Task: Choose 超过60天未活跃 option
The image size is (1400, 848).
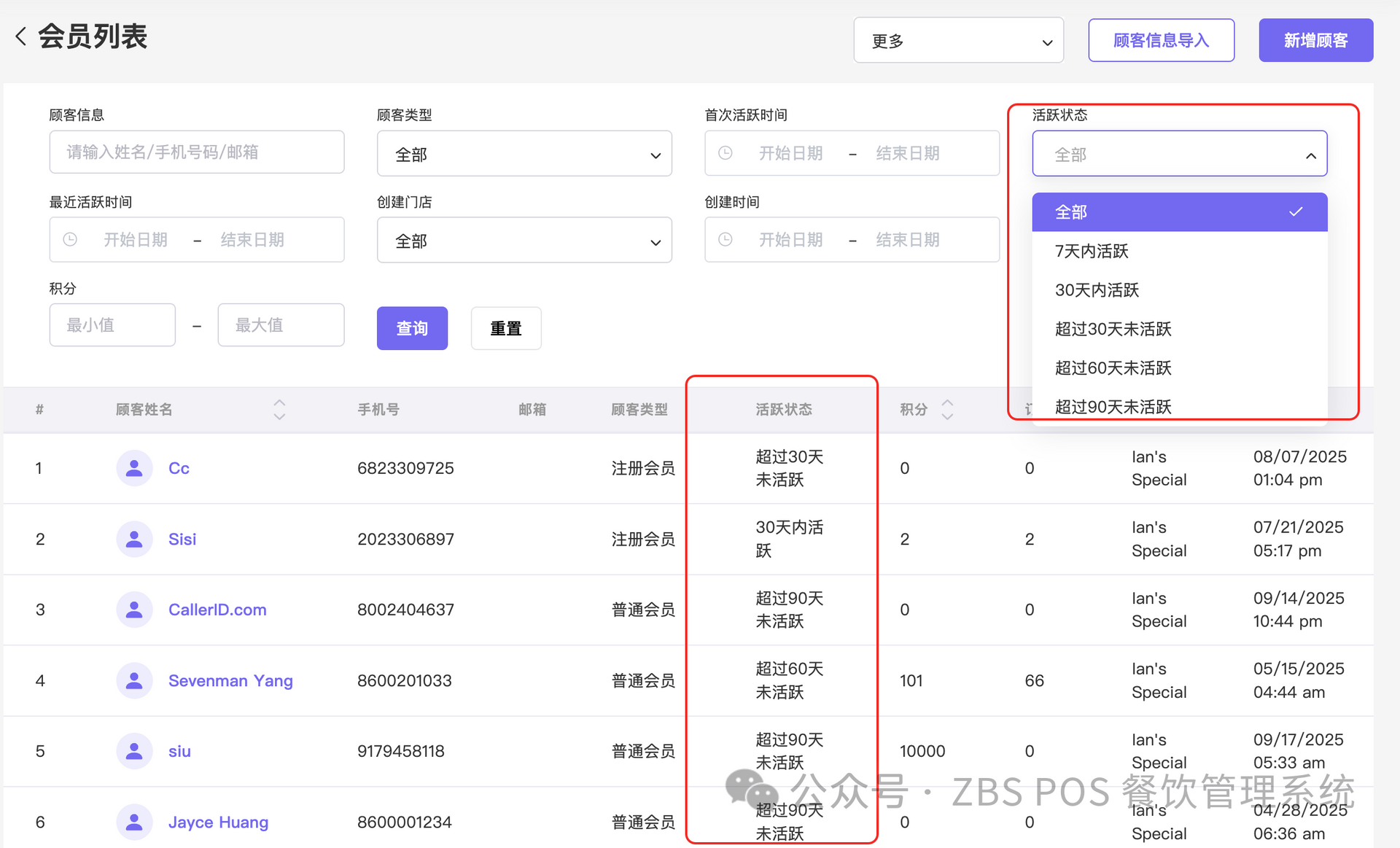Action: pyautogui.click(x=1113, y=368)
